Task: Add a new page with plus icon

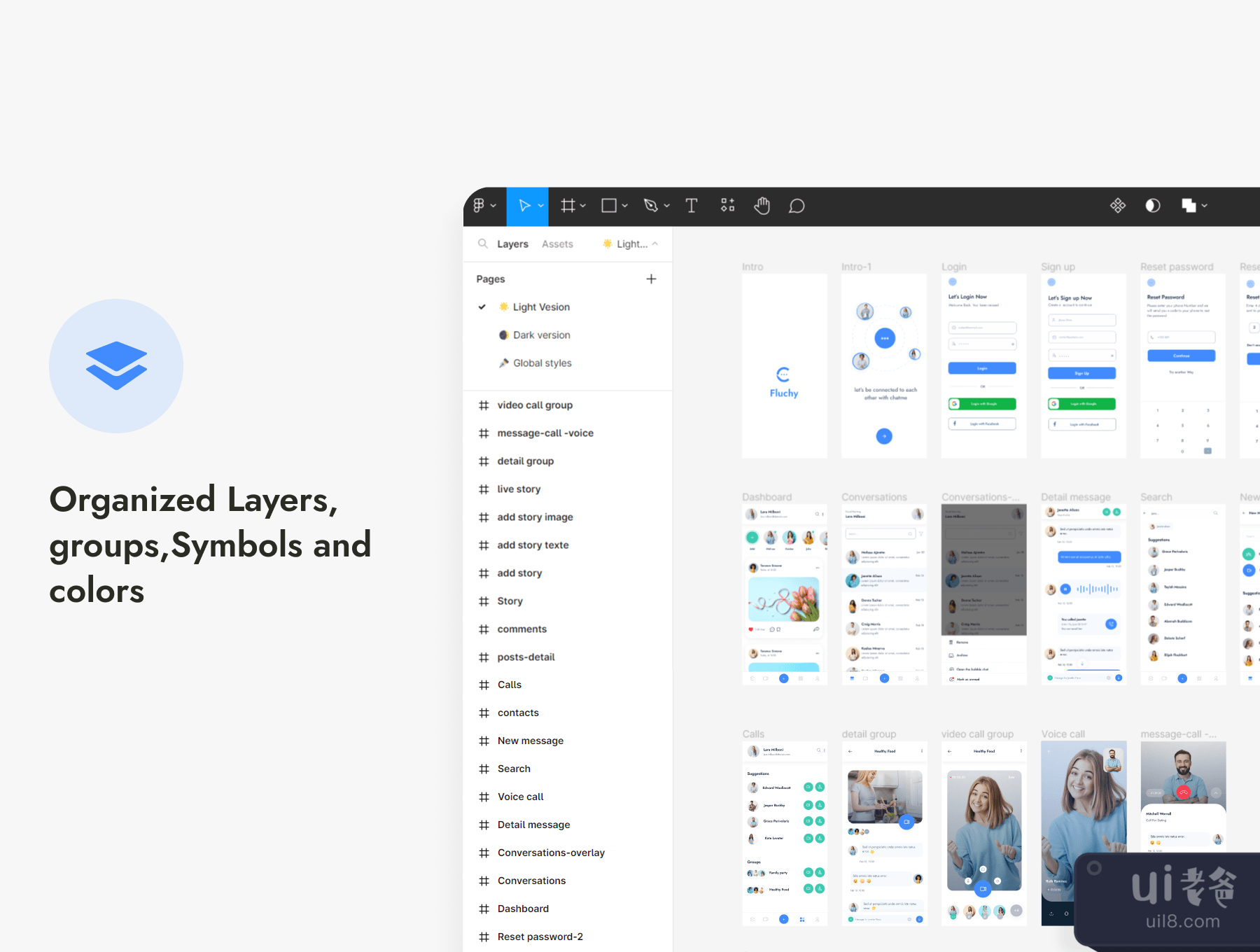Action: (x=651, y=279)
